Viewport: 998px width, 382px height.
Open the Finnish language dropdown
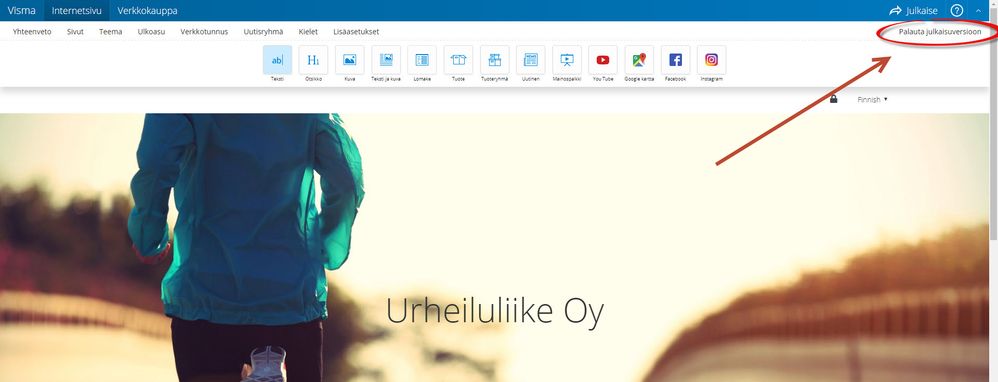(872, 100)
